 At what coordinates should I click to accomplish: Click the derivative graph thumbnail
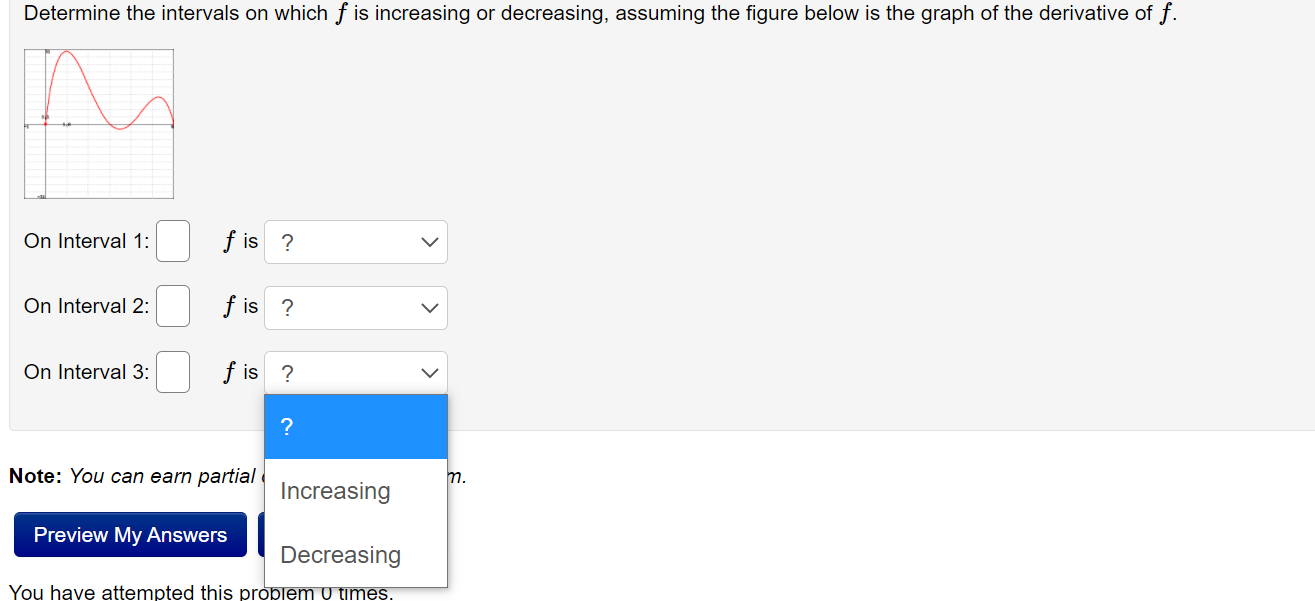click(x=98, y=124)
